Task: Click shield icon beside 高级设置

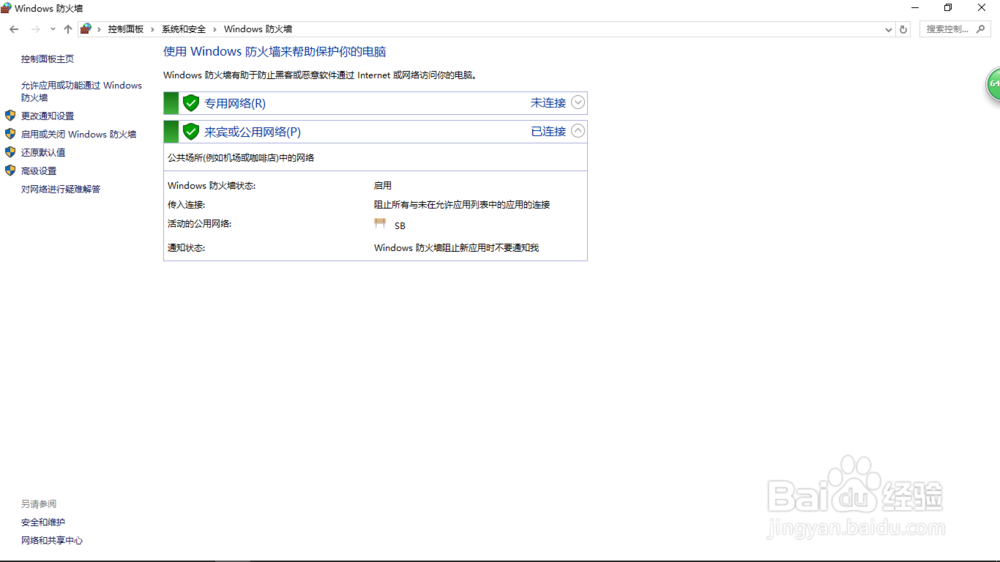Action: click(10, 170)
